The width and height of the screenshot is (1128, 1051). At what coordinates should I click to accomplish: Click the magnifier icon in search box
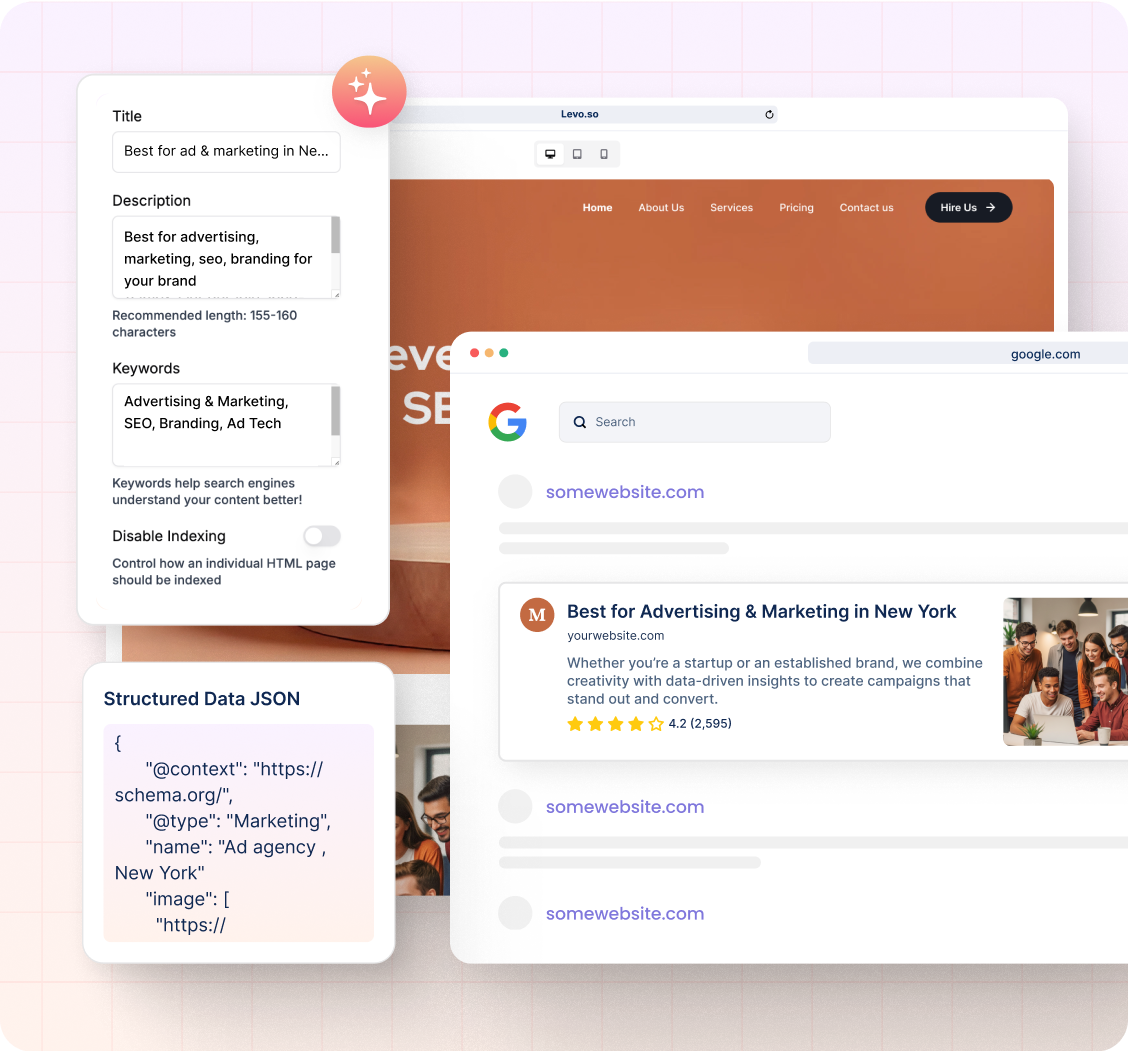pos(580,422)
